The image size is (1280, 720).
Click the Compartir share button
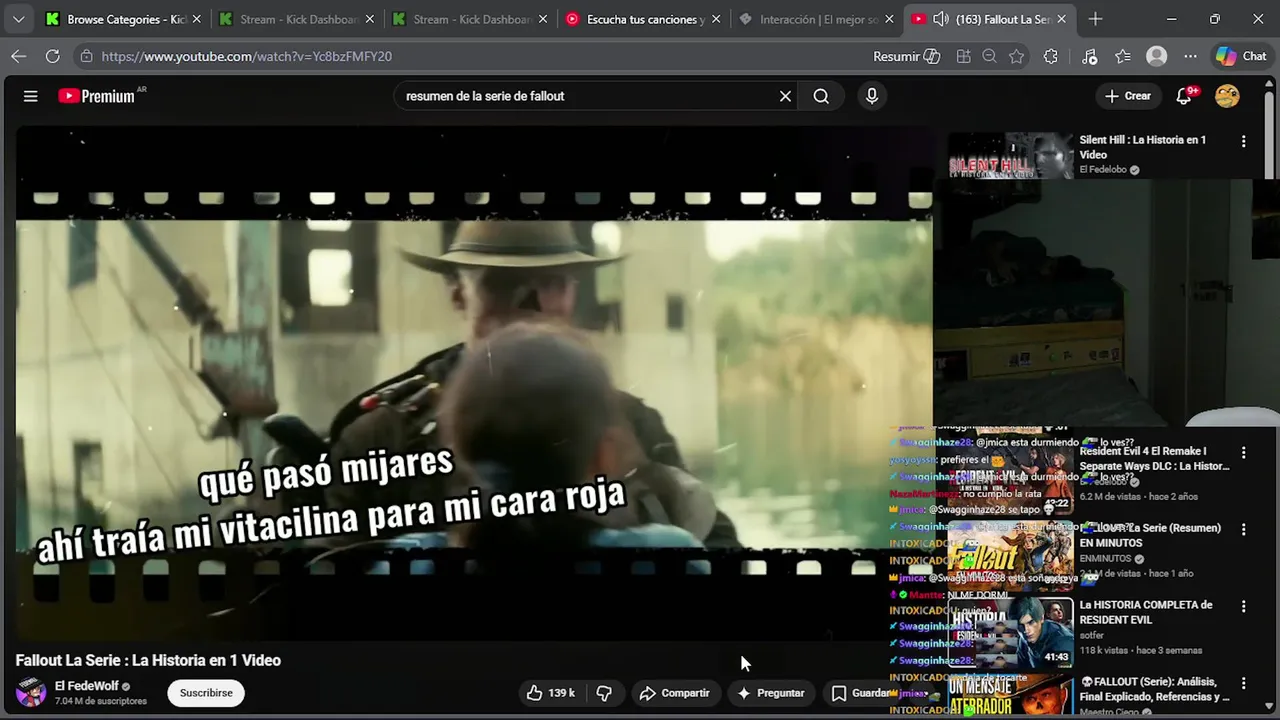click(x=675, y=693)
